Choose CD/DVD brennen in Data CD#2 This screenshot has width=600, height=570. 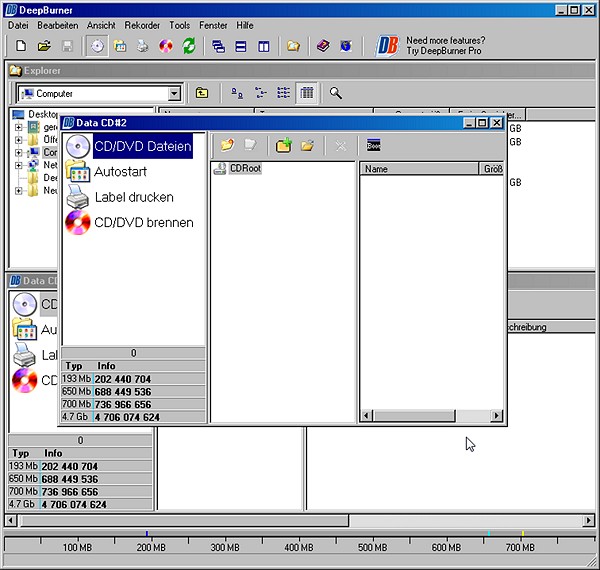point(143,223)
